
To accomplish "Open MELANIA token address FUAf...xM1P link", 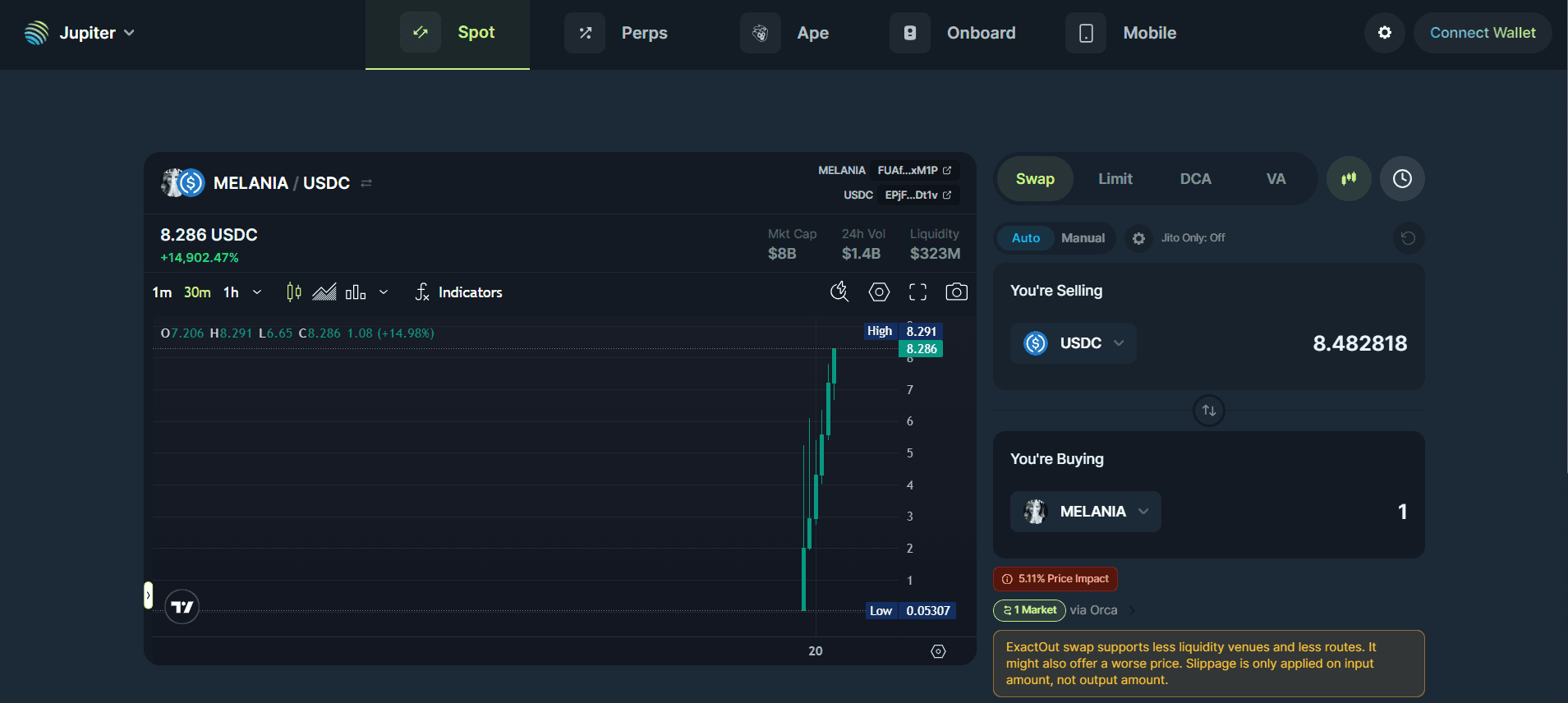I will (x=914, y=170).
